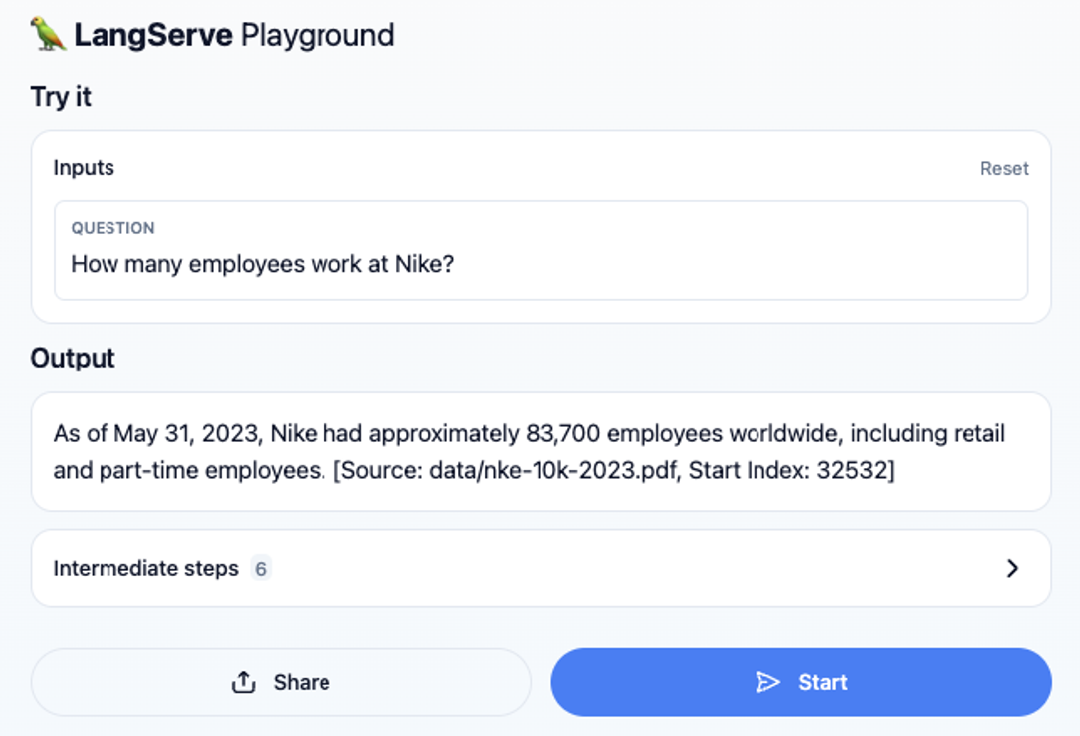Click the Inputs panel label

click(84, 168)
